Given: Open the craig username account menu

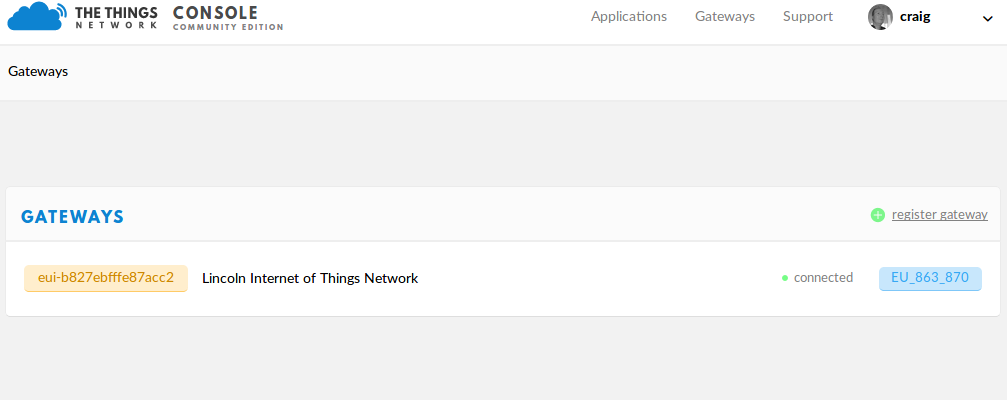Looking at the screenshot, I should coord(915,17).
